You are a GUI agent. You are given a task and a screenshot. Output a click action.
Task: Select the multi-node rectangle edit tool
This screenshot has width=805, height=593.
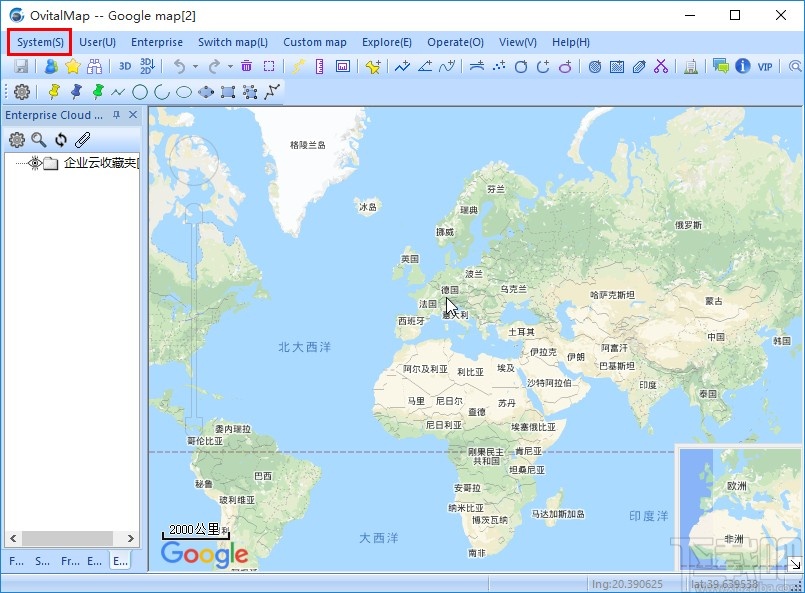250,92
